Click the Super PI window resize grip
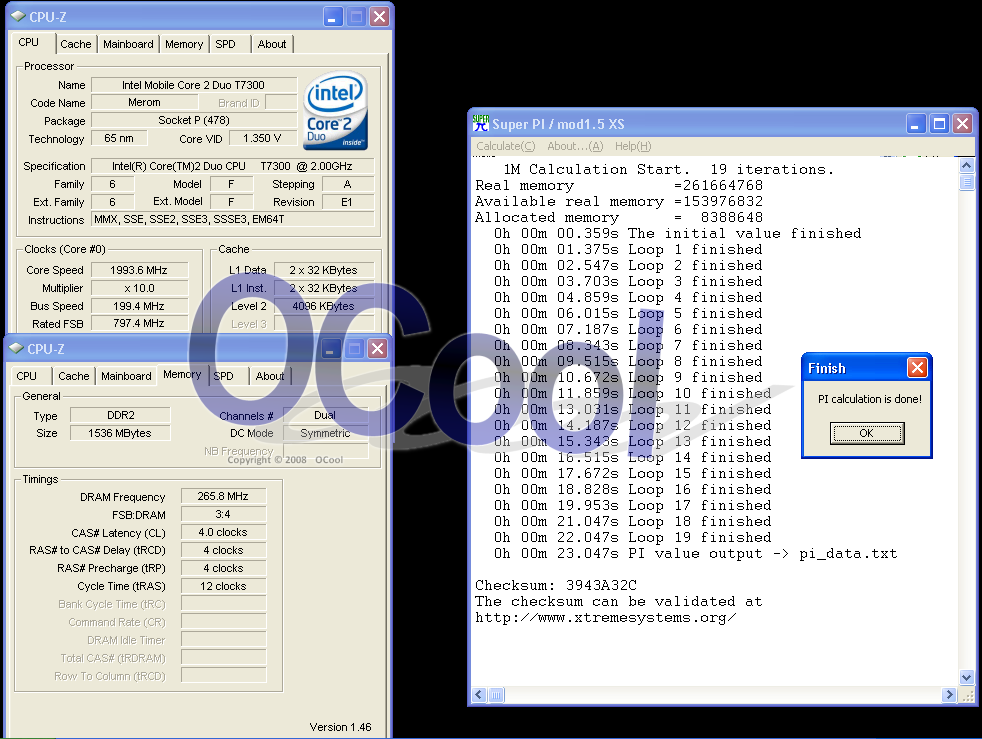The width and height of the screenshot is (982, 739). [967, 695]
